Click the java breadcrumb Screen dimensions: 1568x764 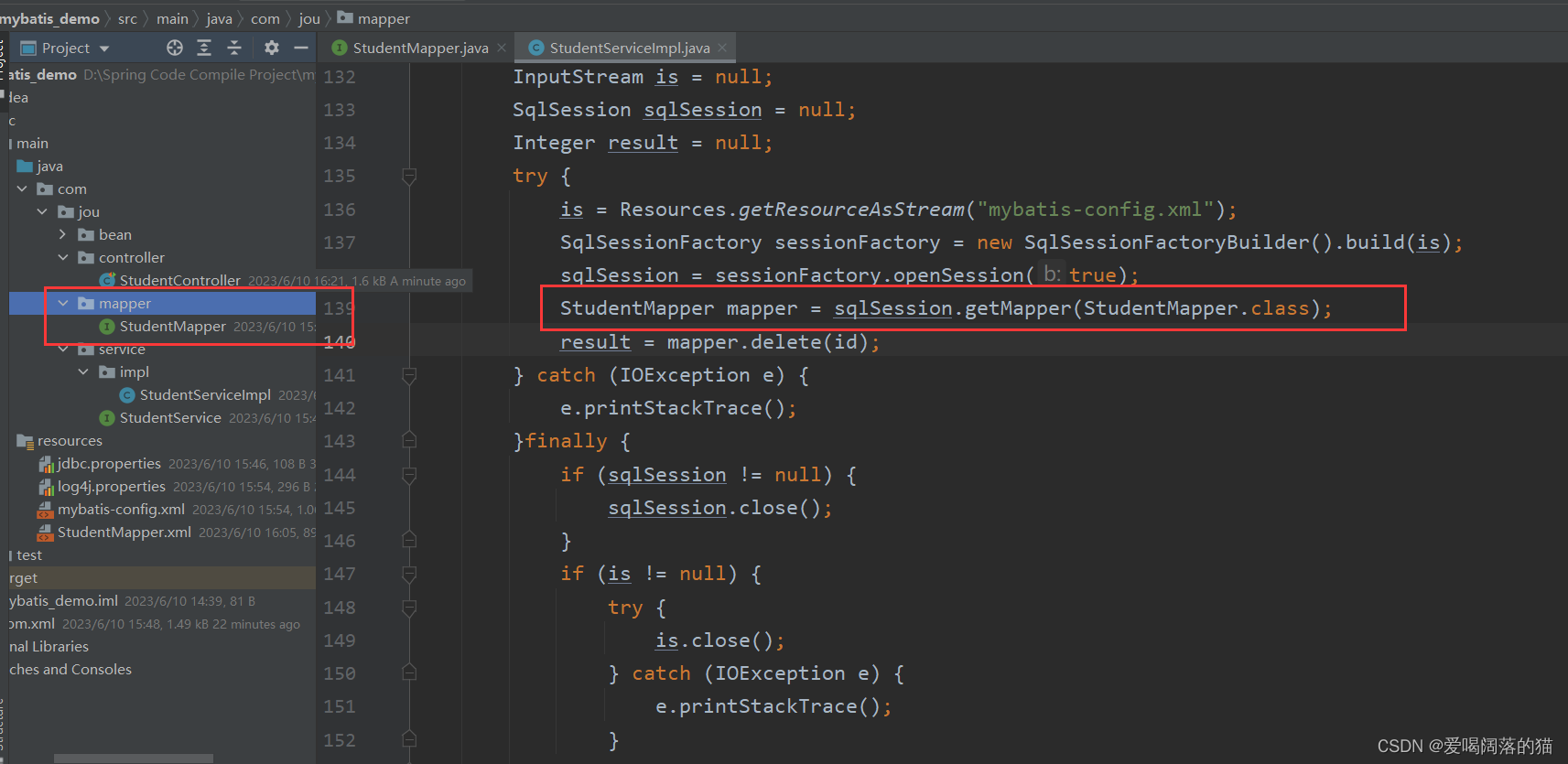coord(219,18)
